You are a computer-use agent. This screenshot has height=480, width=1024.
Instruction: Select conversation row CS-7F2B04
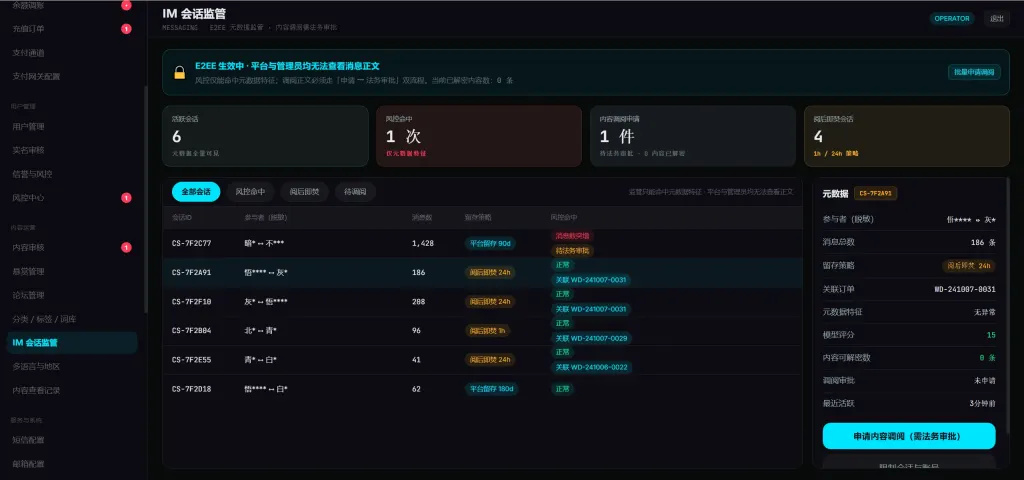point(483,331)
